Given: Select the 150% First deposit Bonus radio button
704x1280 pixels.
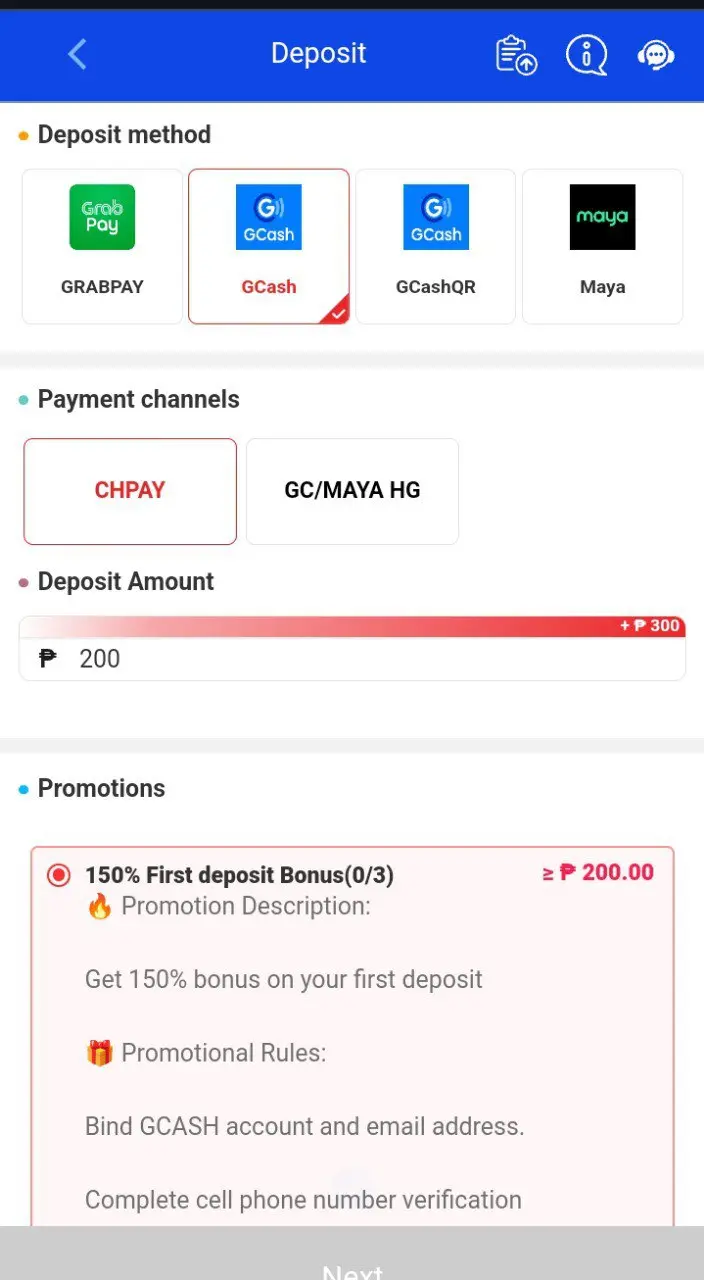Looking at the screenshot, I should (x=59, y=876).
